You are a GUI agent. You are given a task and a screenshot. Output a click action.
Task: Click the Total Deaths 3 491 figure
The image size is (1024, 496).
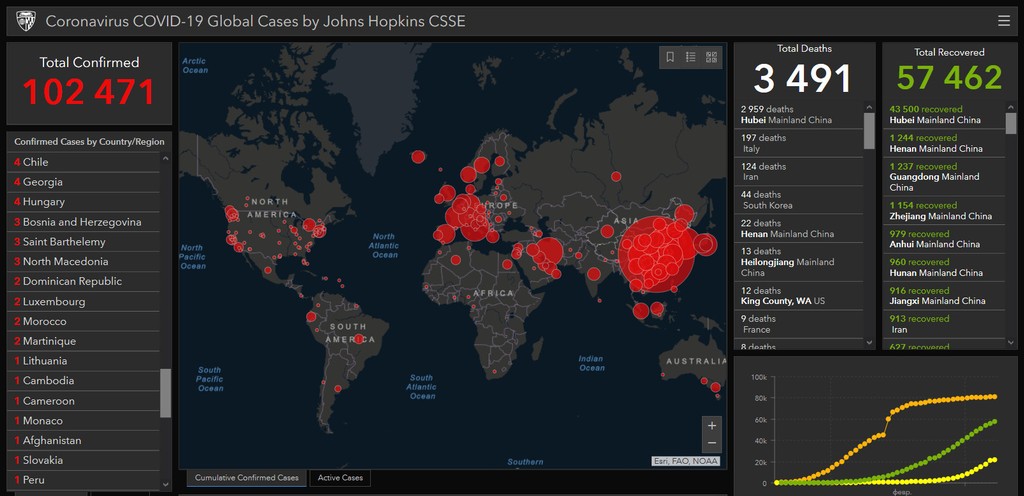pos(803,78)
